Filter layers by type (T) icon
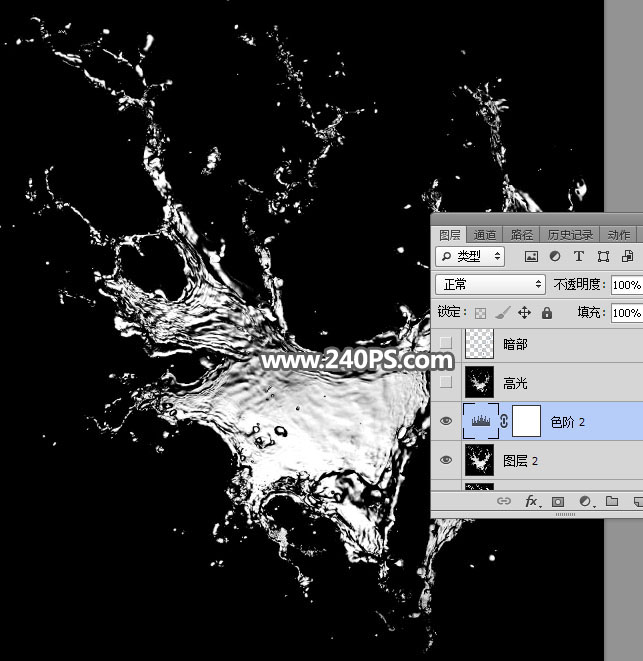643x661 pixels. (579, 256)
